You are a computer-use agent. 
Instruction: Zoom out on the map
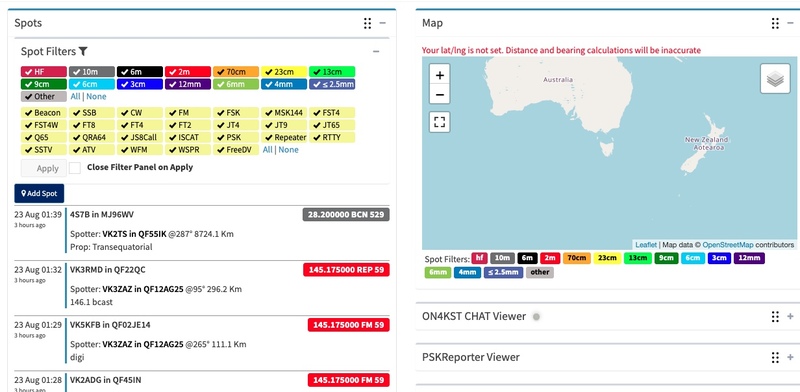440,94
